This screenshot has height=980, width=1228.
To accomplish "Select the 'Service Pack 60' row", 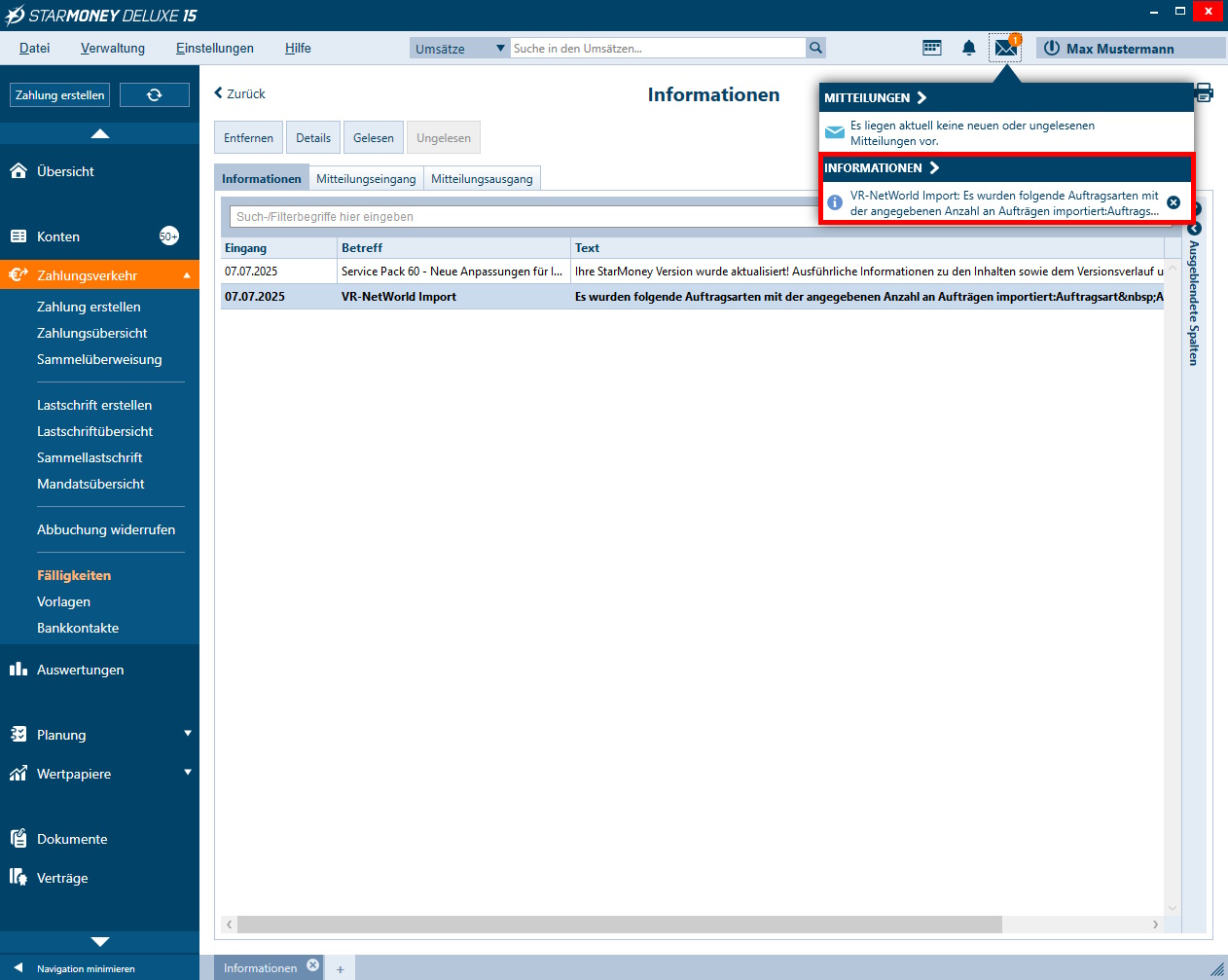I will (693, 272).
